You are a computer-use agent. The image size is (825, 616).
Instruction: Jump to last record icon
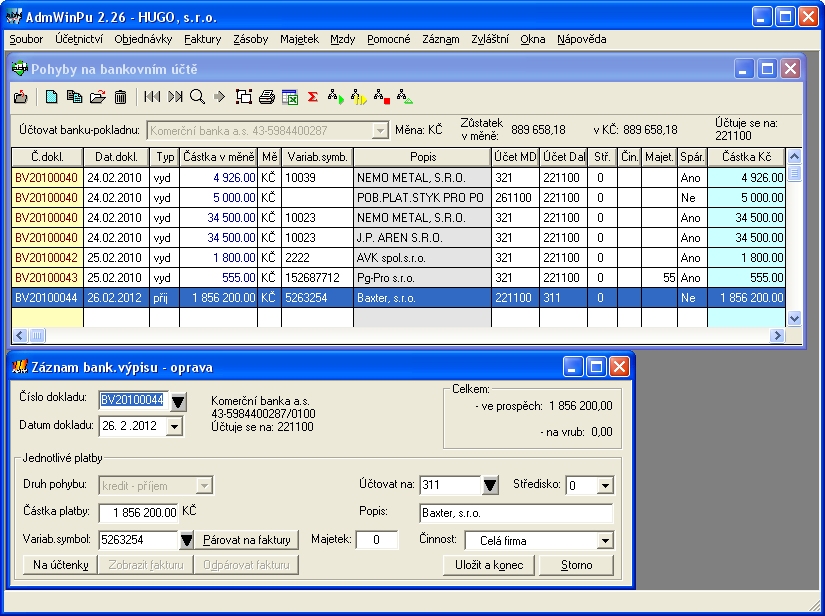175,97
